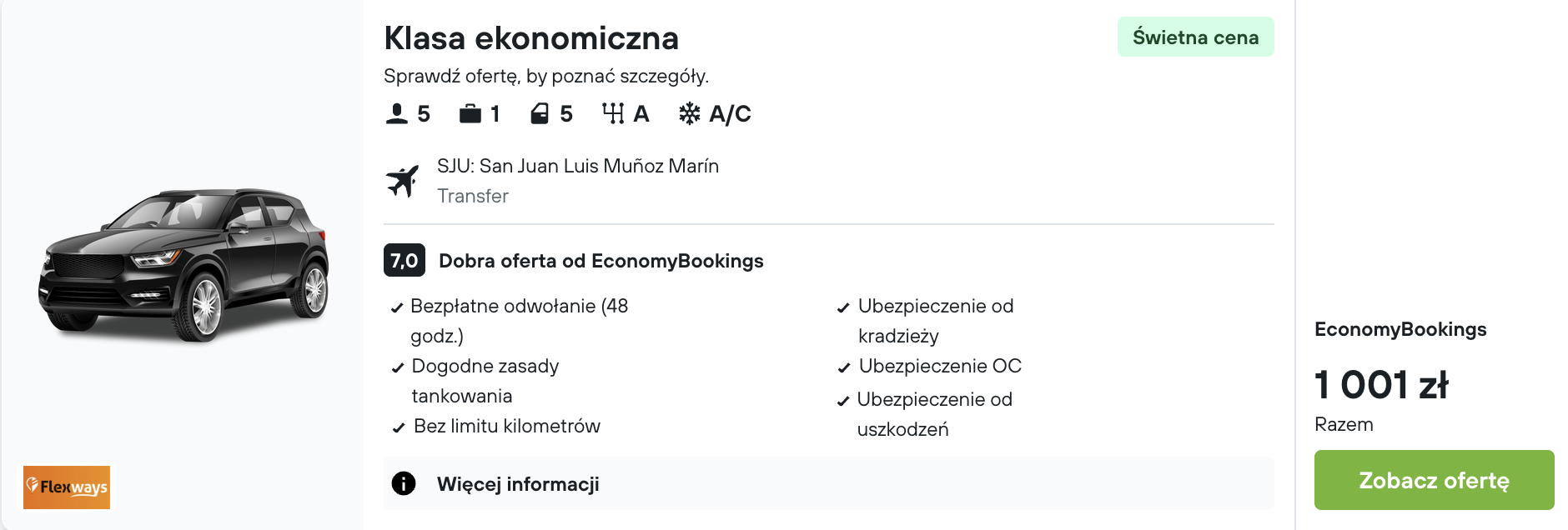
Task: Click the passenger capacity icon showing 5 seats
Action: (398, 113)
